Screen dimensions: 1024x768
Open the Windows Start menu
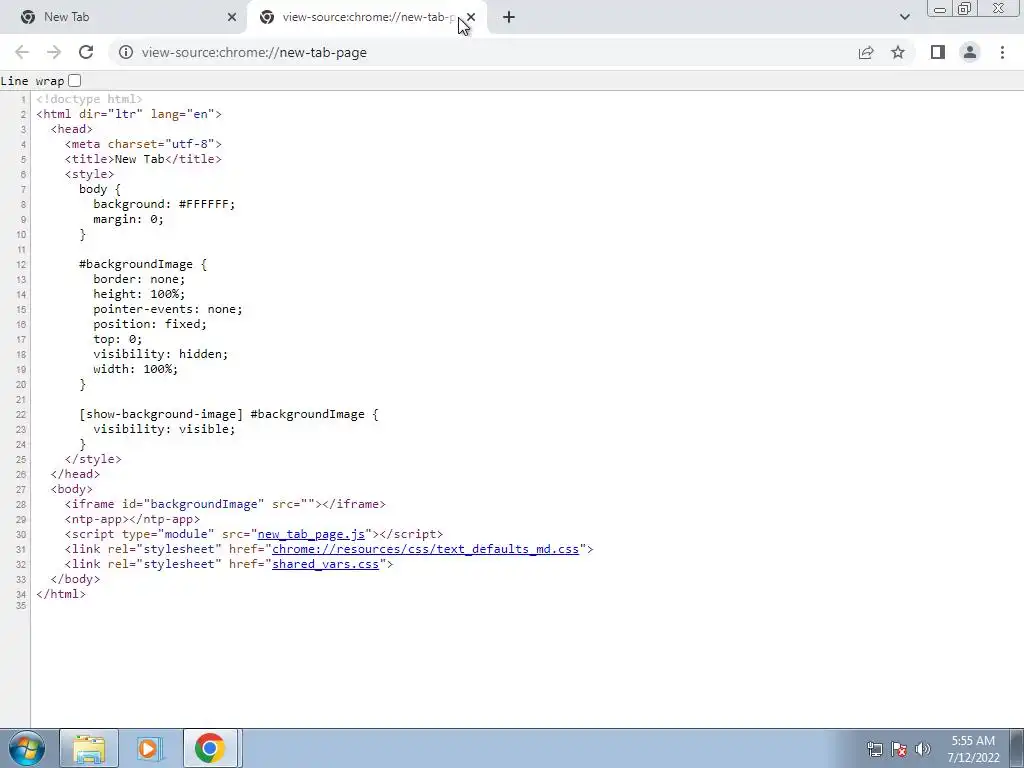tap(26, 748)
